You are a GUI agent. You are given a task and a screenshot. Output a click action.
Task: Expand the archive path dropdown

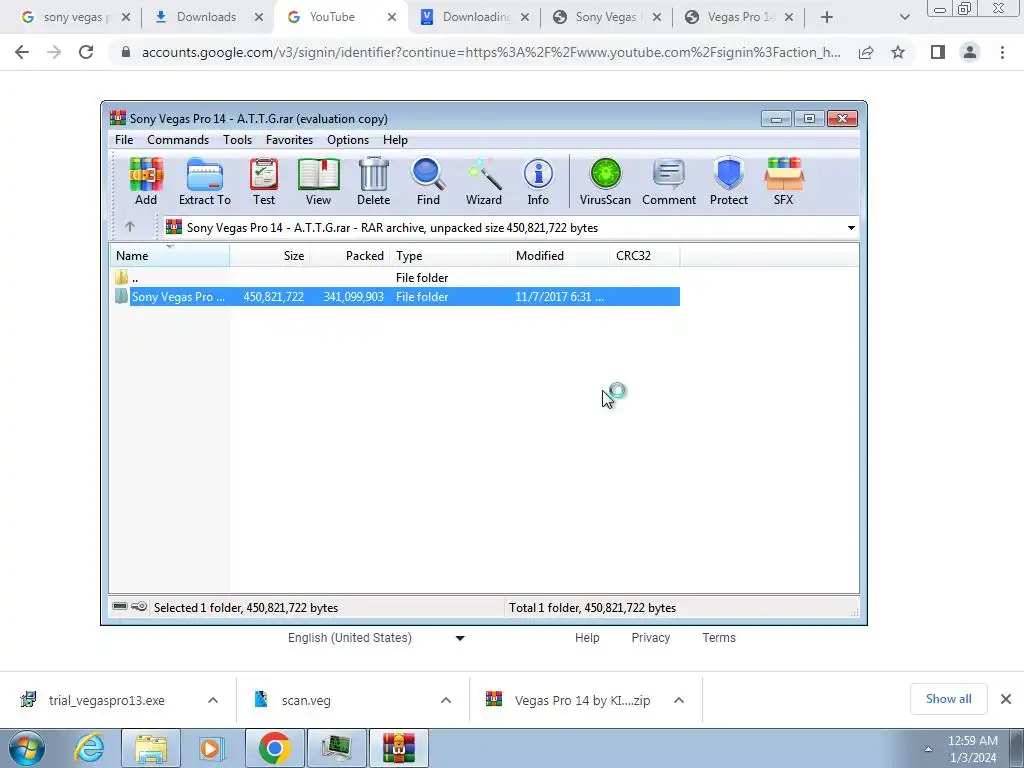[851, 228]
